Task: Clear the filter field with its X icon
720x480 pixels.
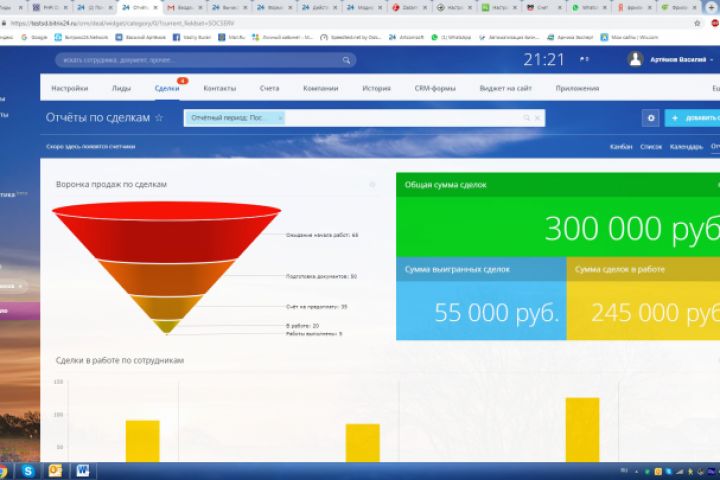Action: (537, 118)
